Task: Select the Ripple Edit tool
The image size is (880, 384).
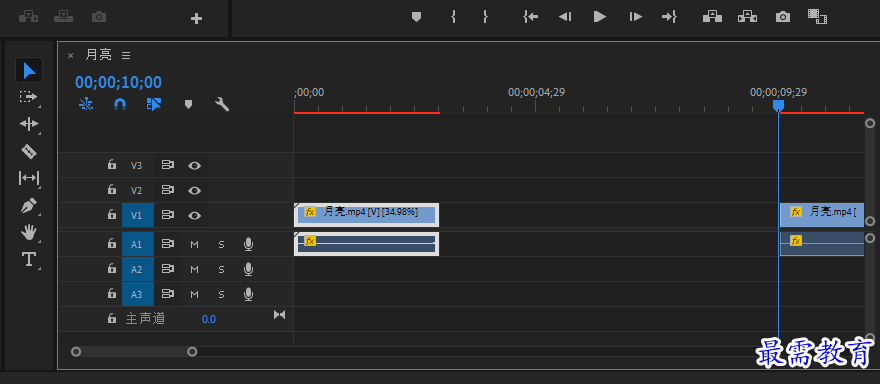Action: tap(29, 124)
